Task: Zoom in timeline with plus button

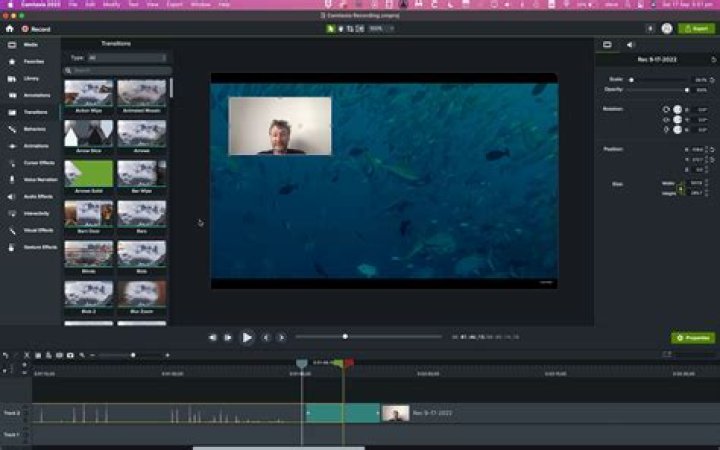Action: (x=167, y=355)
